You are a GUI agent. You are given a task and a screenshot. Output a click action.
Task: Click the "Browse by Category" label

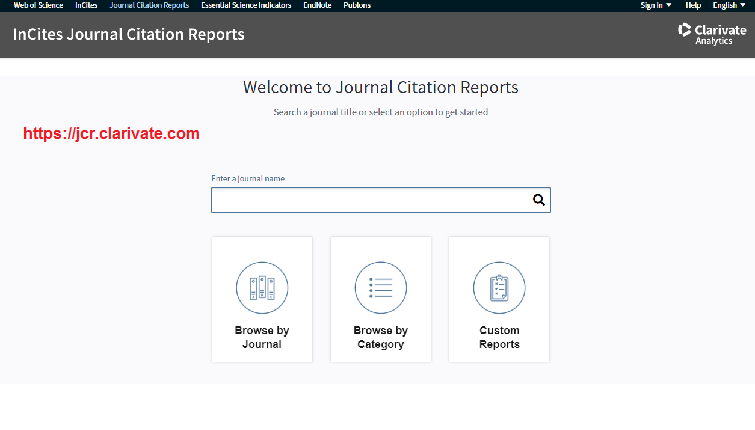click(x=380, y=337)
